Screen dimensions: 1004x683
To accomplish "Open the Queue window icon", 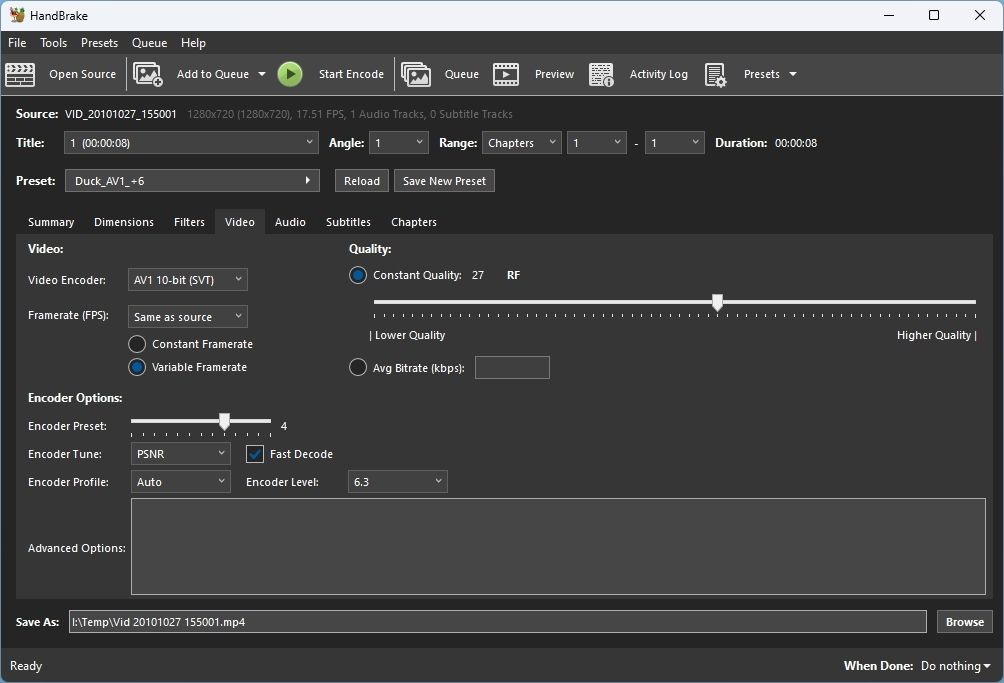I will pyautogui.click(x=417, y=74).
